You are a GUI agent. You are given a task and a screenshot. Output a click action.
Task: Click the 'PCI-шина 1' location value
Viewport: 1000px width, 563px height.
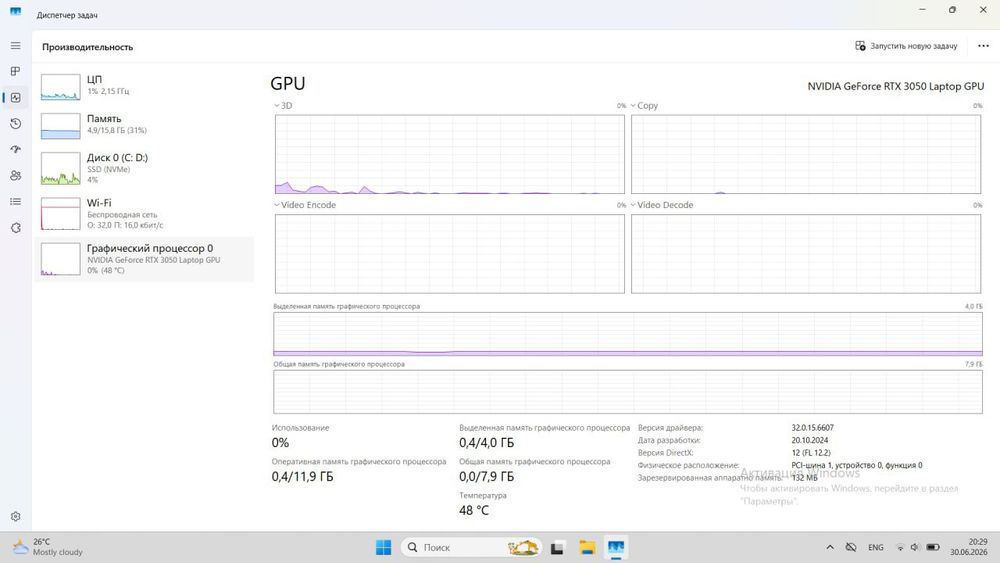857,465
